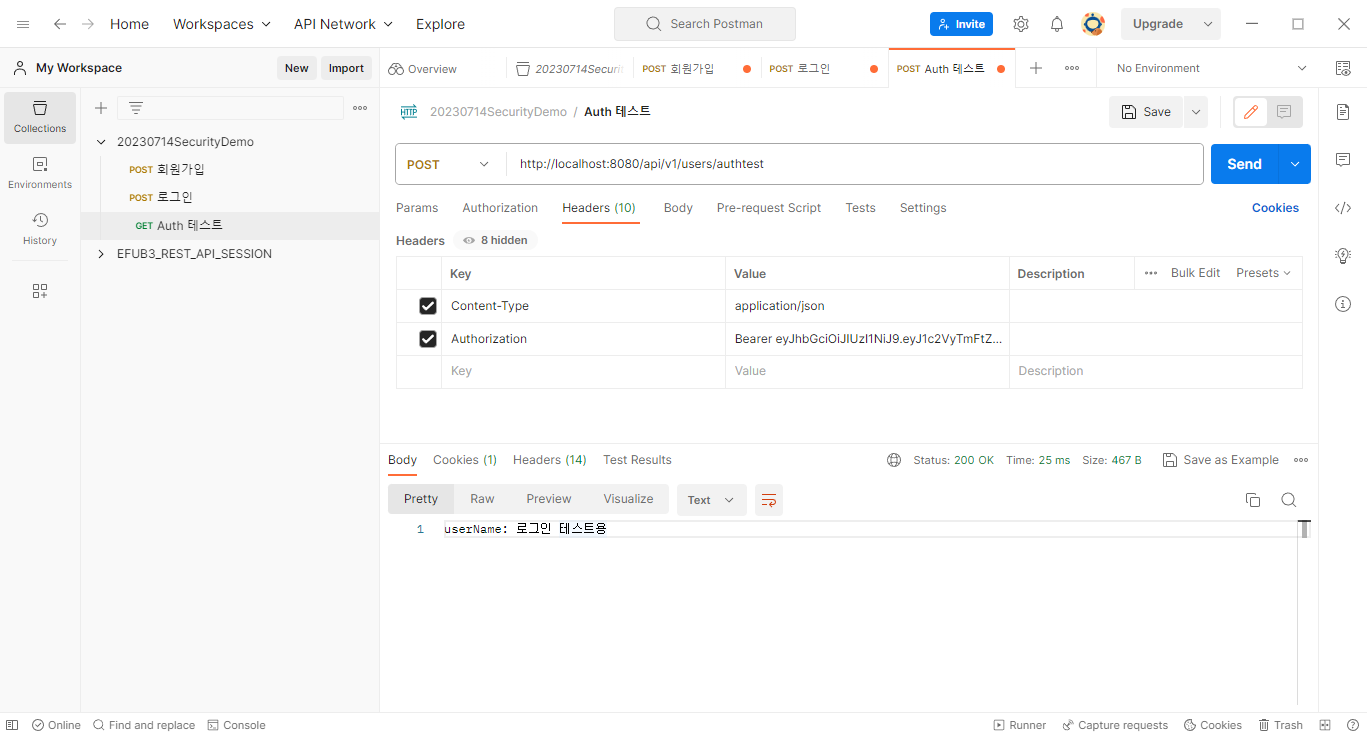The width and height of the screenshot is (1367, 737).
Task: Open the Send button dropdown arrow
Action: [x=1295, y=164]
